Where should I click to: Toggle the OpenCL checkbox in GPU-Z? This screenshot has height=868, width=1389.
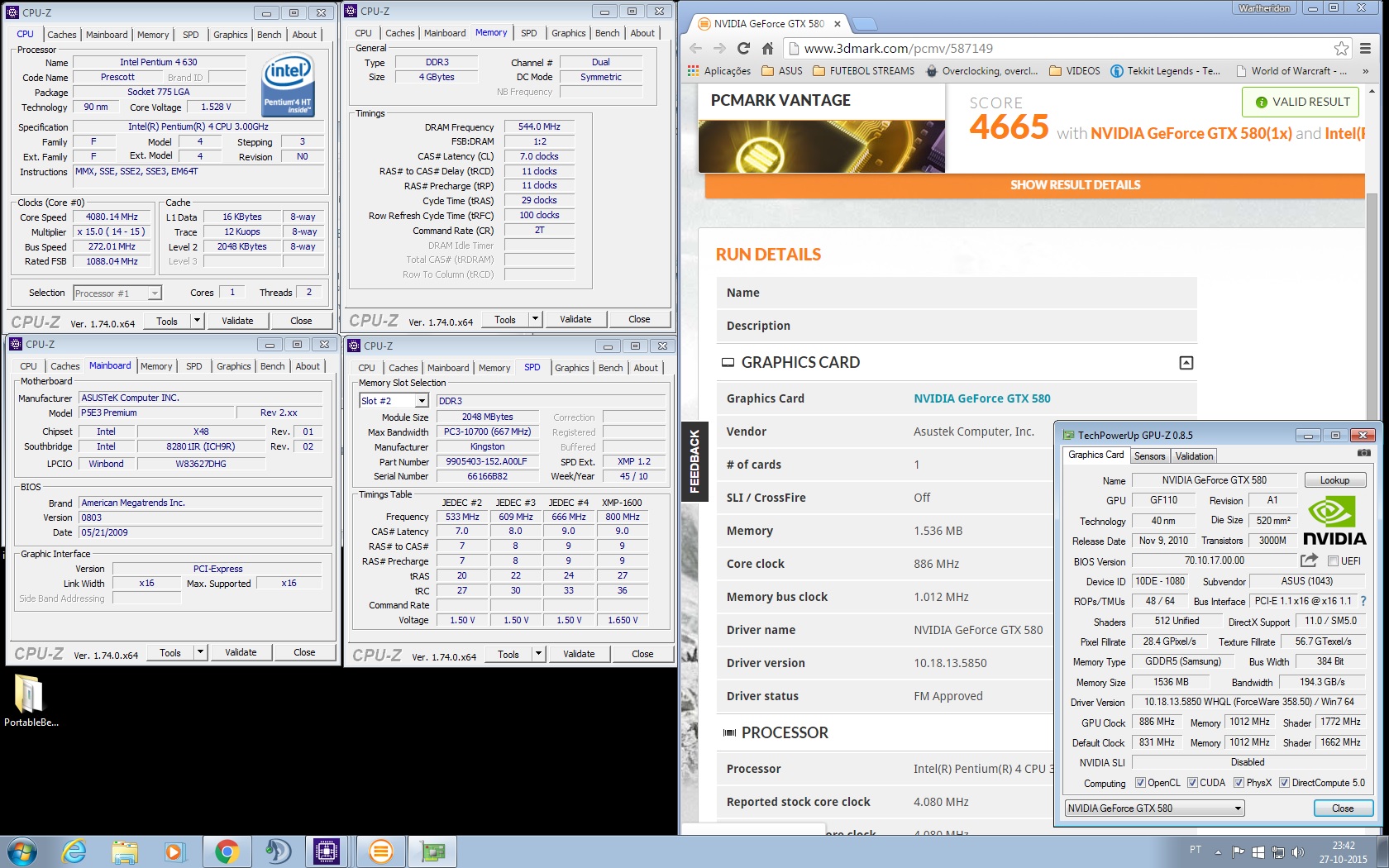(x=1140, y=783)
